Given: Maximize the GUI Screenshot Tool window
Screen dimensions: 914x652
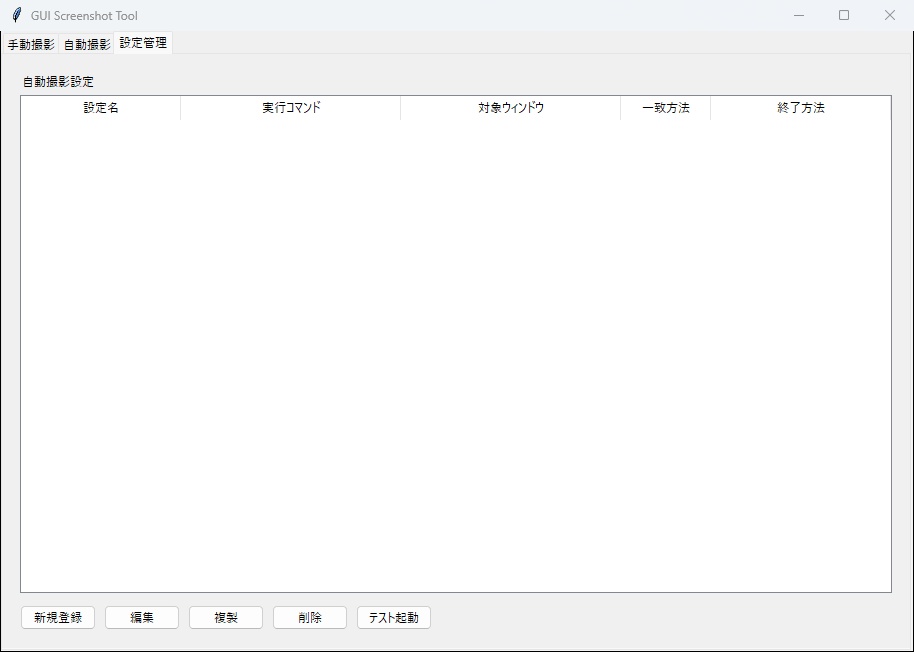Looking at the screenshot, I should 844,15.
